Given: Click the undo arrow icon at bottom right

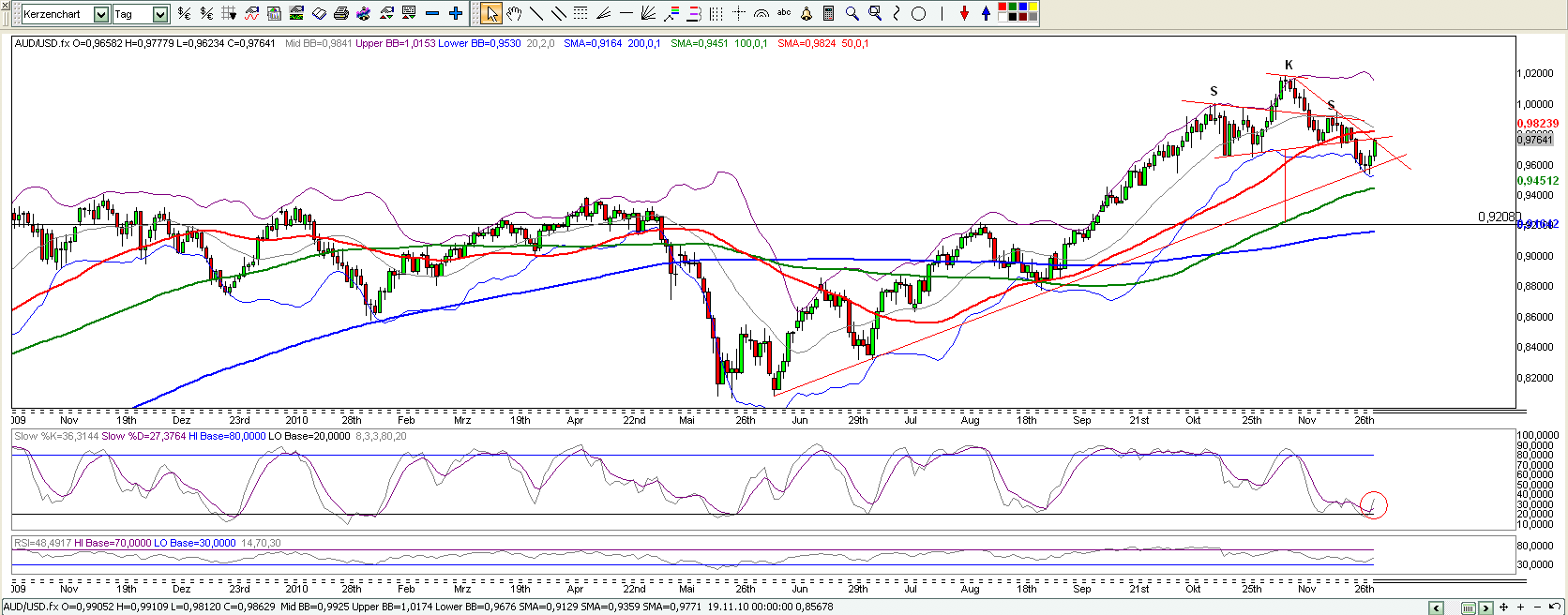Looking at the screenshot, I should click(x=1554, y=607).
